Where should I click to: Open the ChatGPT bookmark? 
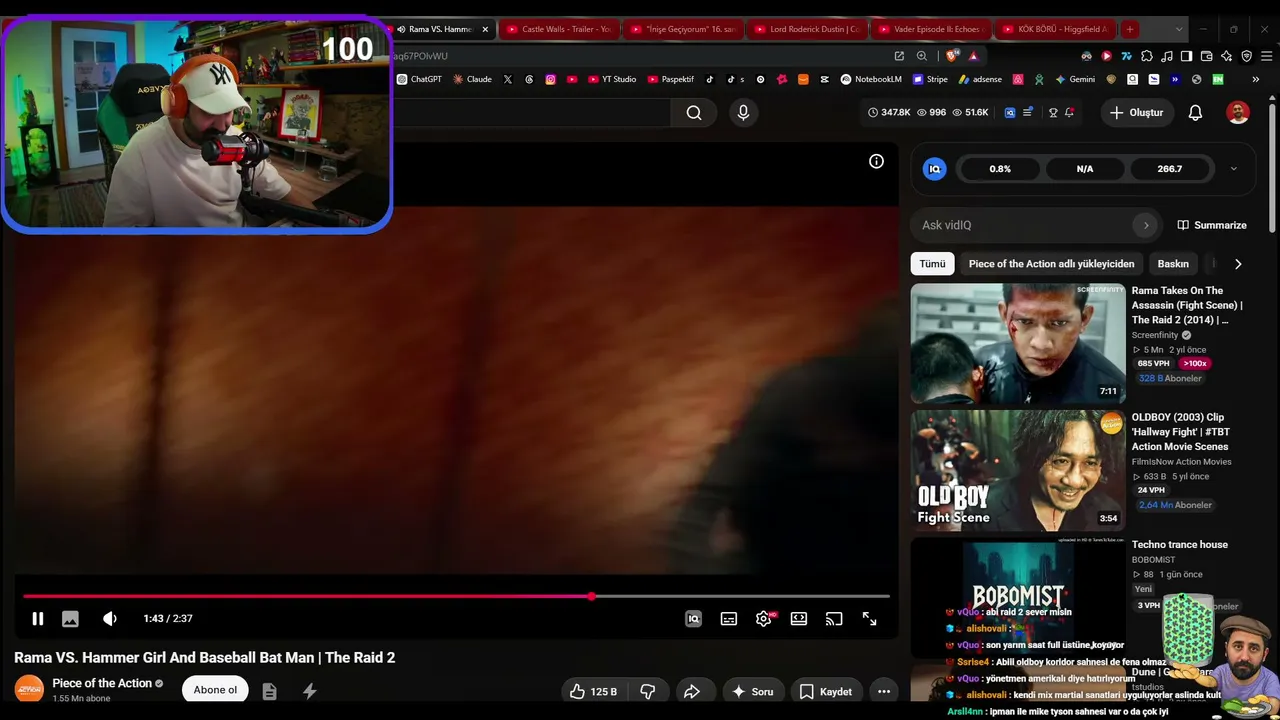(419, 79)
